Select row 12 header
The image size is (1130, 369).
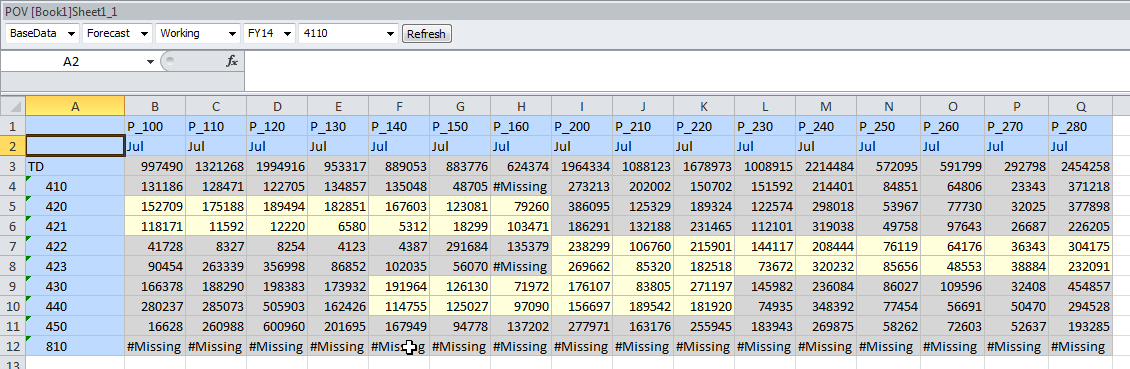coord(13,347)
